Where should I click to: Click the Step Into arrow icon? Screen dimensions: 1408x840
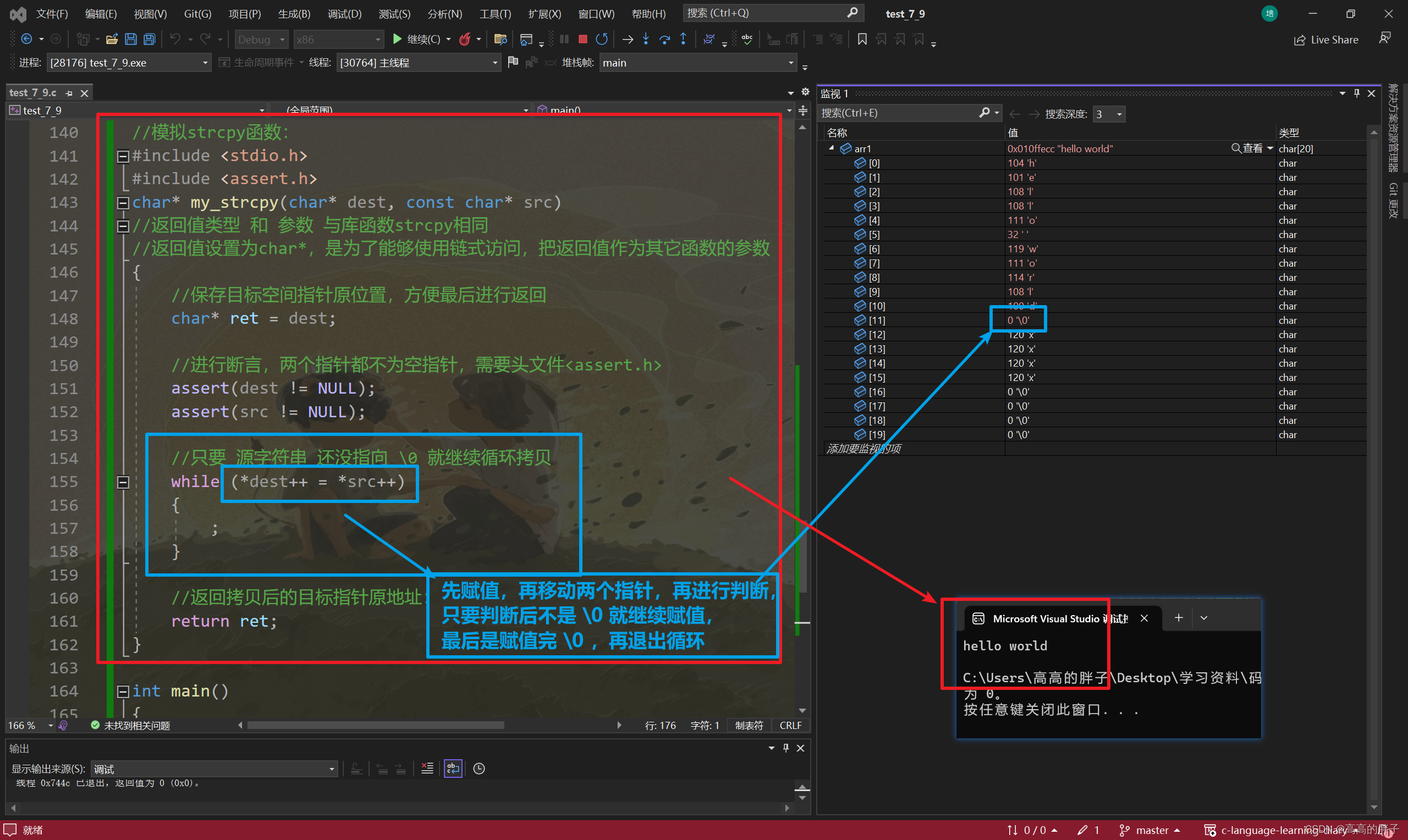pos(645,39)
